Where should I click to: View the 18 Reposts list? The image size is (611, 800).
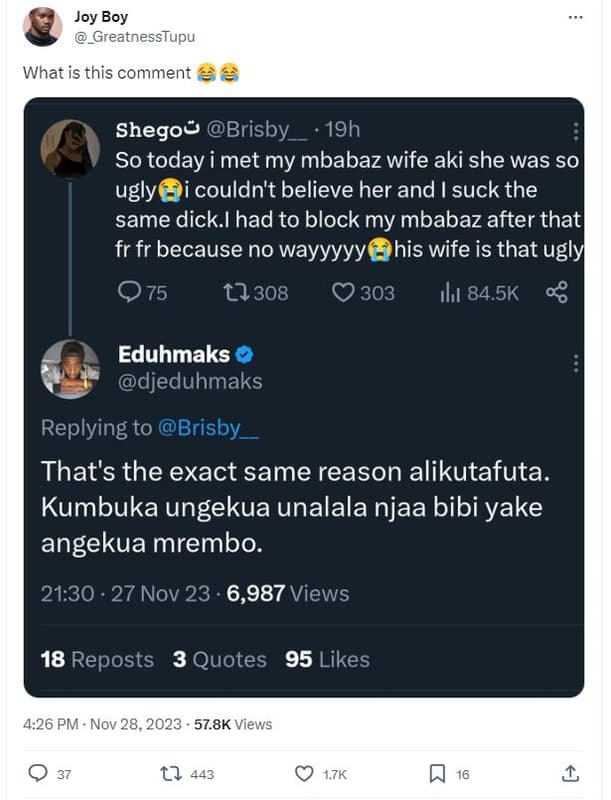(x=97, y=660)
